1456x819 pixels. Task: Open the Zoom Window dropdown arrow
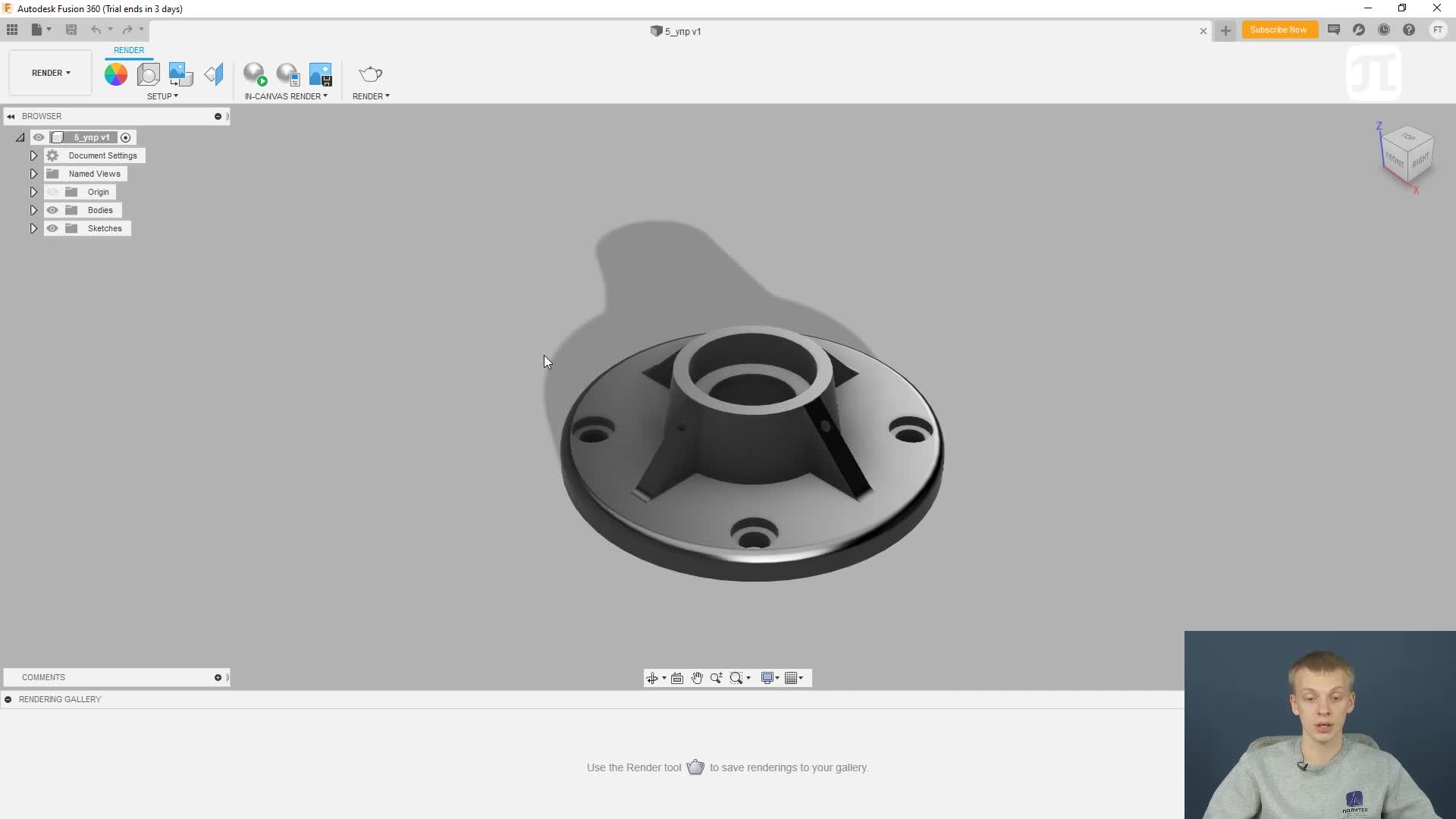click(748, 678)
